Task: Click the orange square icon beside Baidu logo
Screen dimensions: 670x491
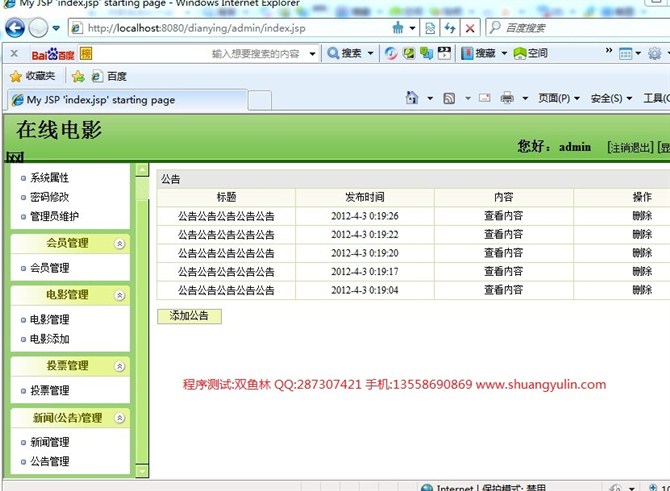Action: click(x=86, y=53)
